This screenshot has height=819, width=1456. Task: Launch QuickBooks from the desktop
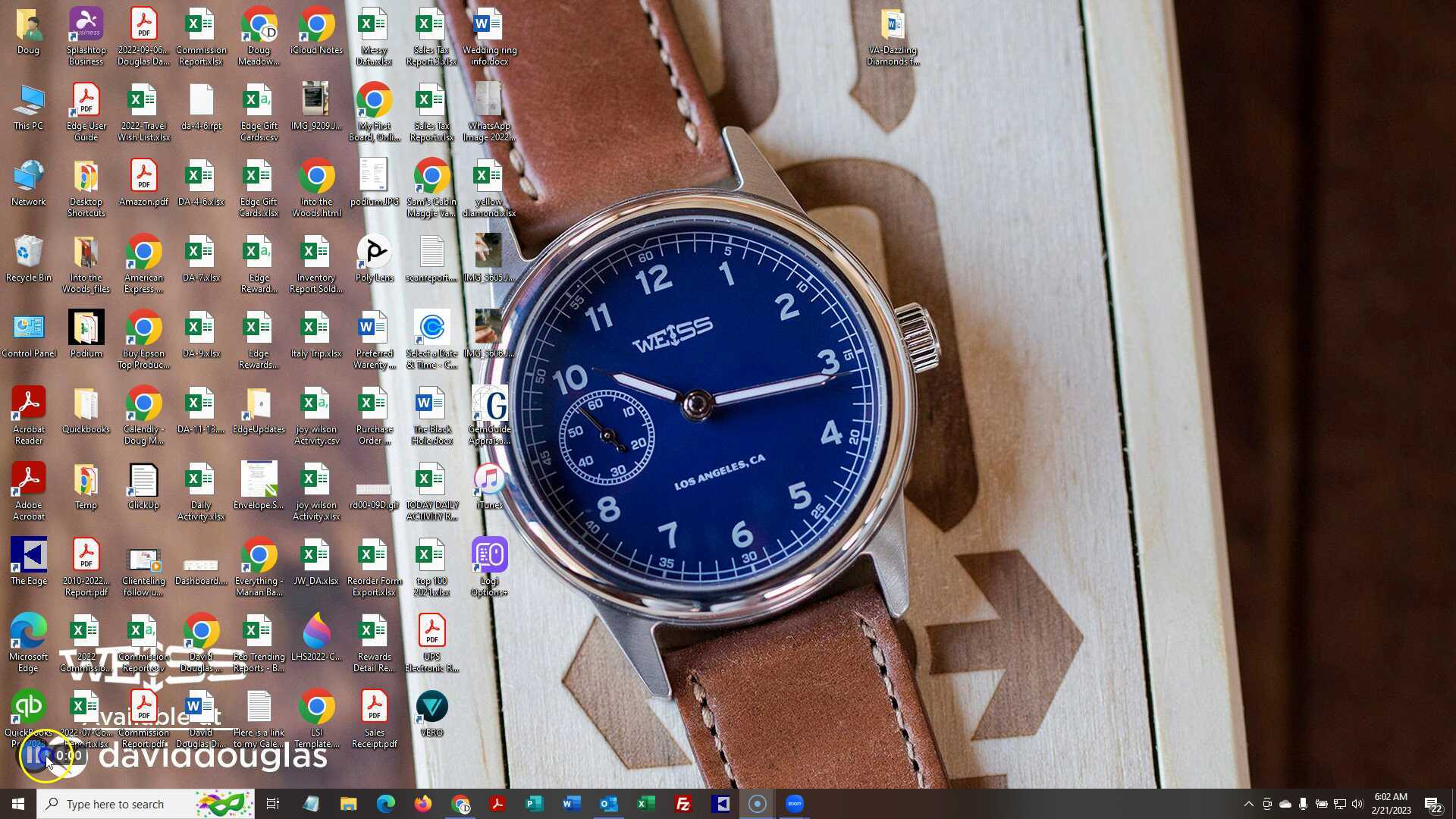[x=28, y=705]
